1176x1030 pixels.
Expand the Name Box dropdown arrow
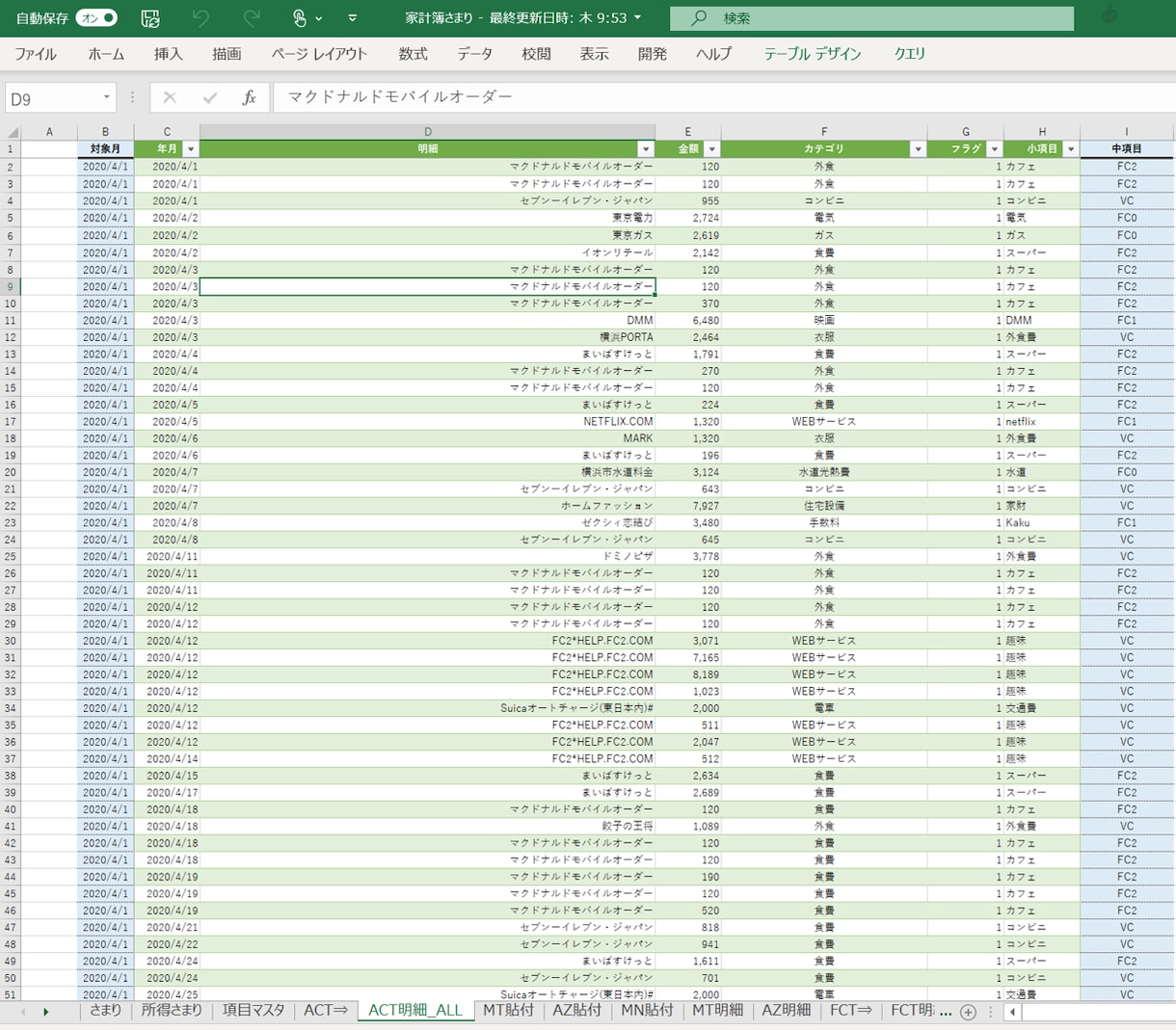coord(106,97)
